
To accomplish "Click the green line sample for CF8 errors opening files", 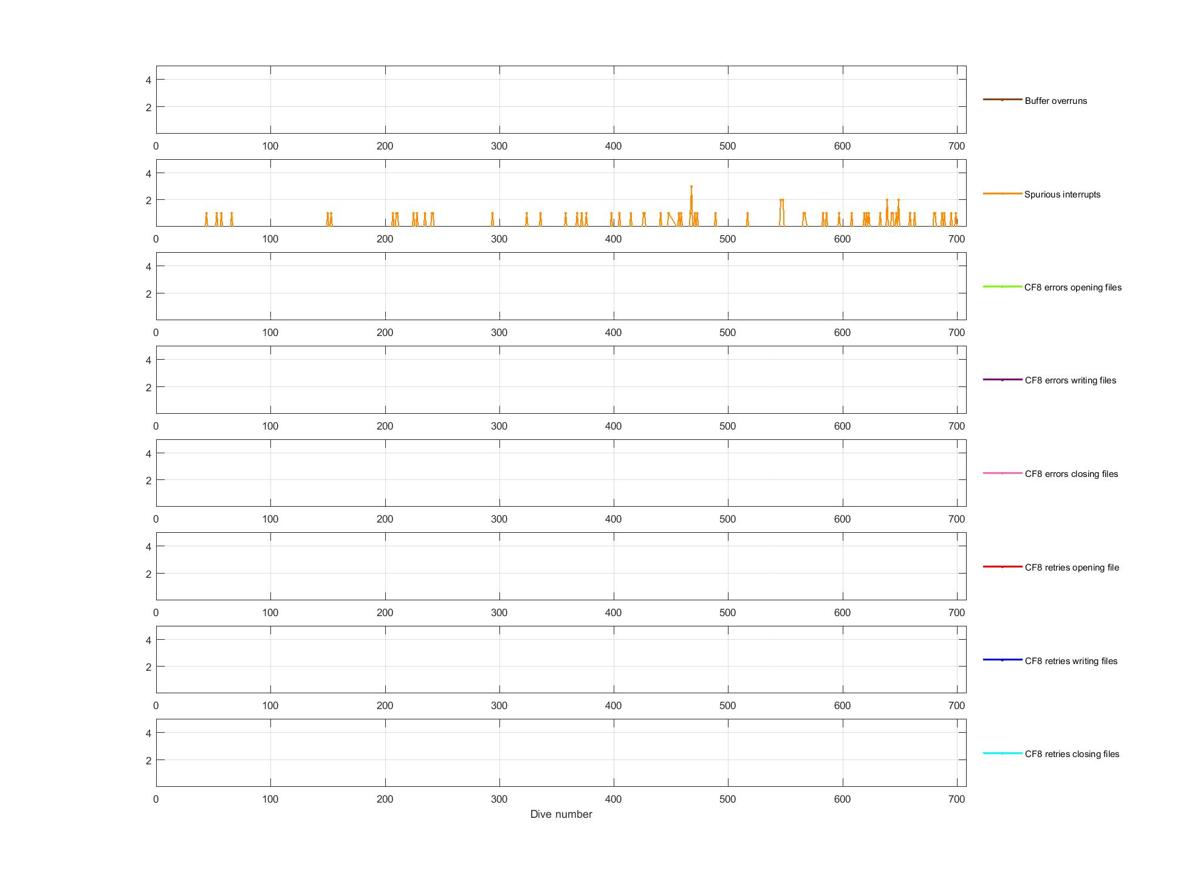I will click(x=1002, y=286).
